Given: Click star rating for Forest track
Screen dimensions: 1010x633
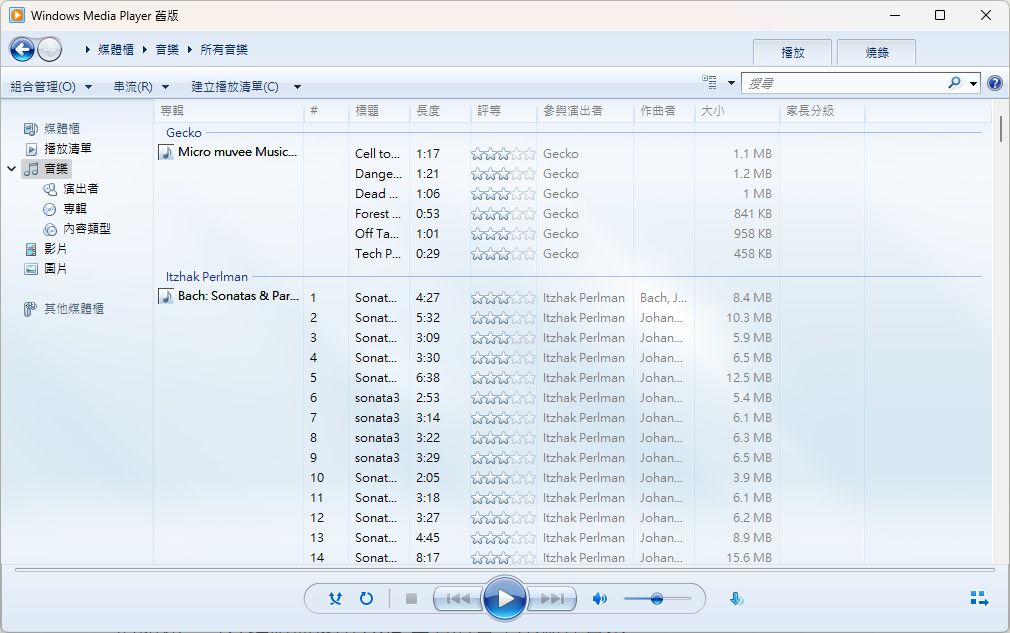Looking at the screenshot, I should coord(503,214).
